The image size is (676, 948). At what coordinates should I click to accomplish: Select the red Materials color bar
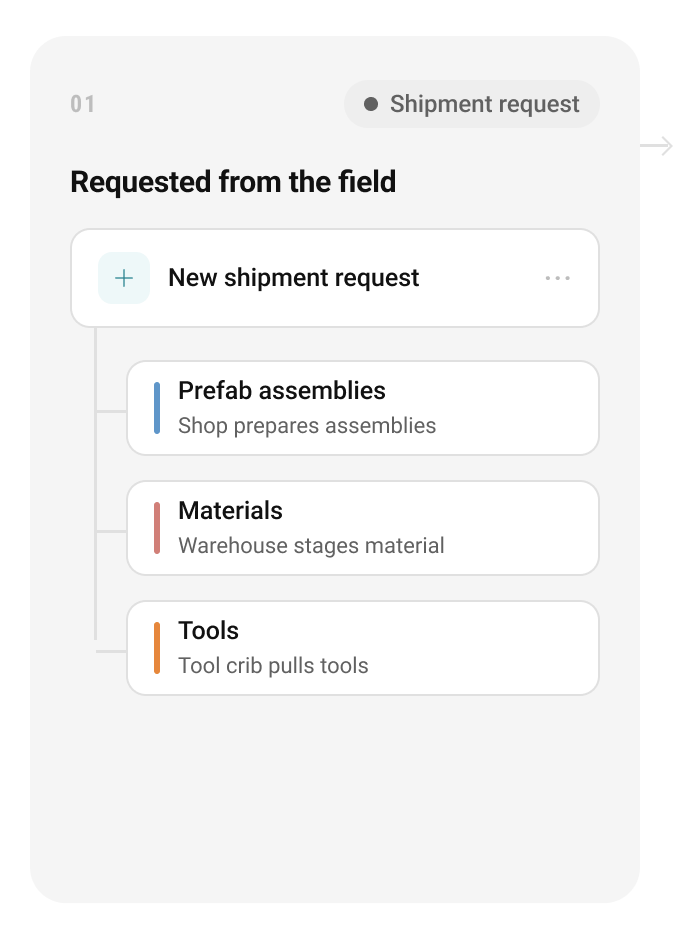157,528
